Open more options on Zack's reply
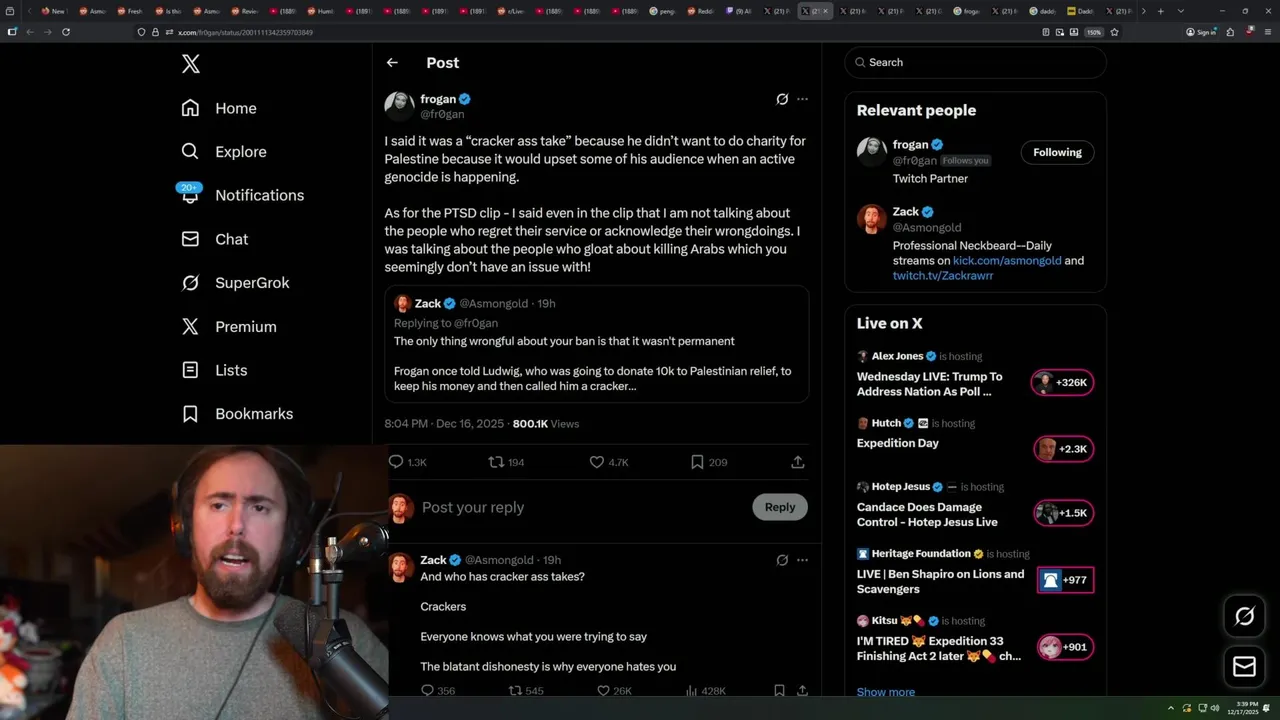 tap(802, 560)
